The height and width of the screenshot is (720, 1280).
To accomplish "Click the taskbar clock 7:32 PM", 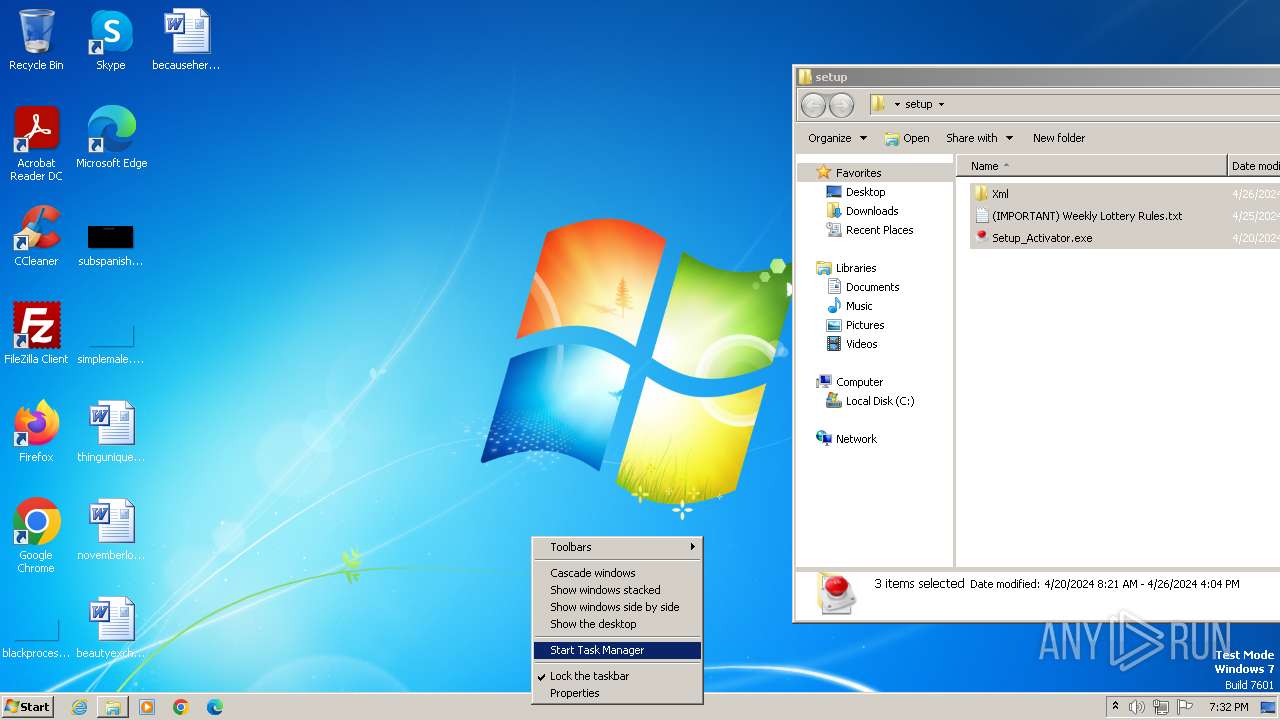I will 1228,707.
